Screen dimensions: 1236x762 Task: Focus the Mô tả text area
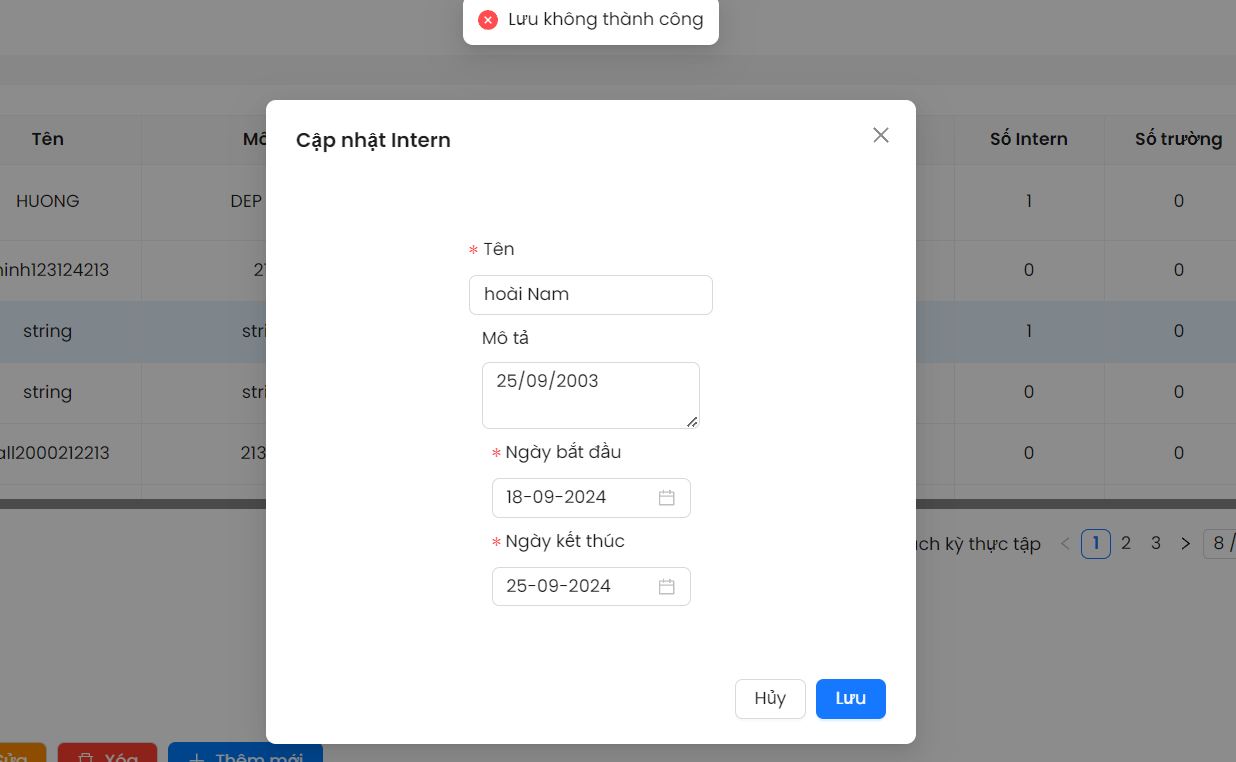(x=590, y=395)
